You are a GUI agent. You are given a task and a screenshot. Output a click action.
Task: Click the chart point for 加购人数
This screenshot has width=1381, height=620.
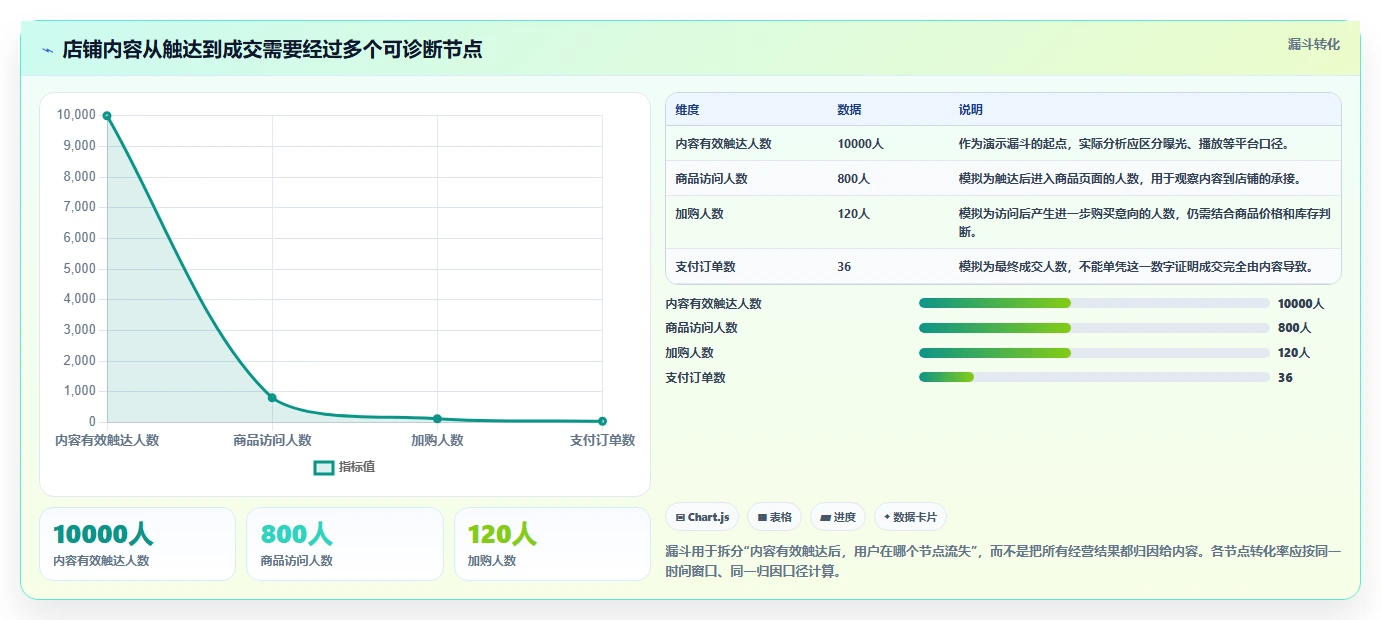[437, 419]
